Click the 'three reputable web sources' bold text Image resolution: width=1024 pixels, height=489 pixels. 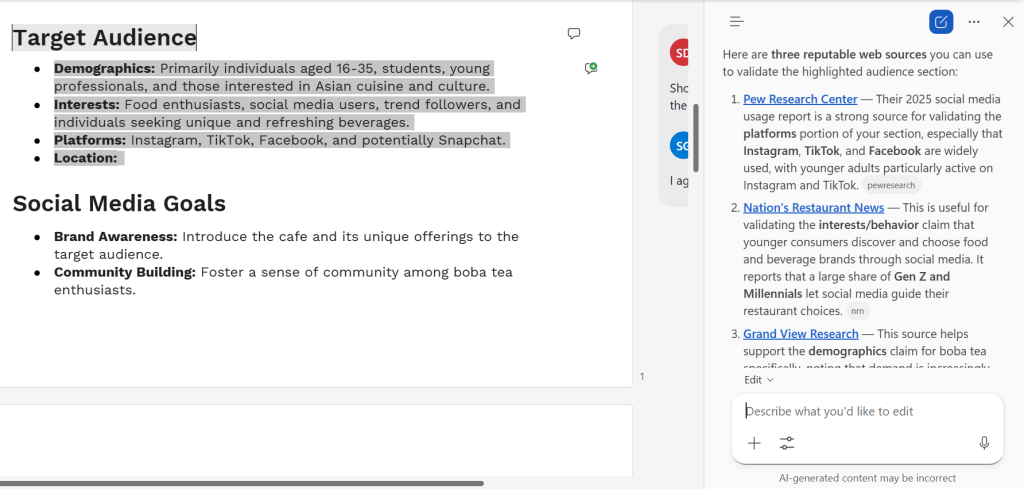click(x=848, y=54)
